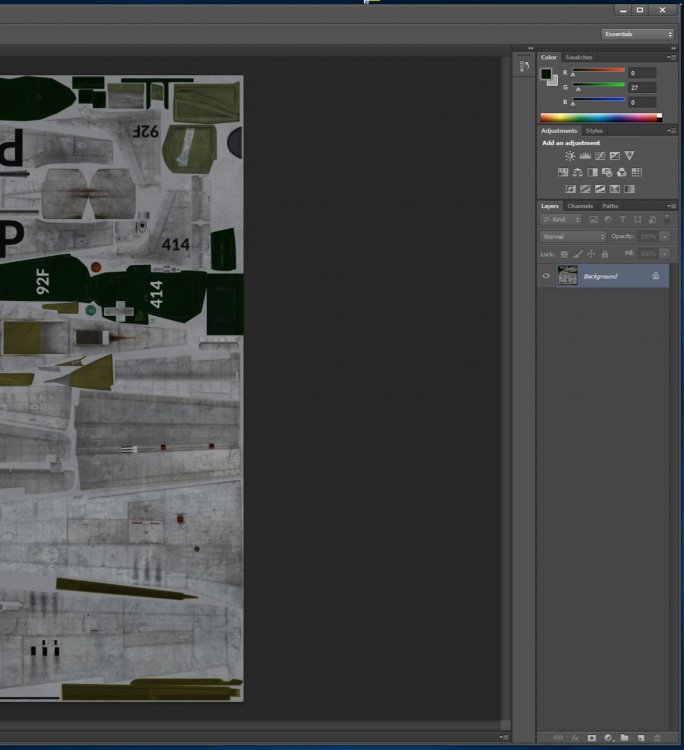This screenshot has height=750, width=684.
Task: Toggle lock position in Layers panel
Action: pos(591,254)
